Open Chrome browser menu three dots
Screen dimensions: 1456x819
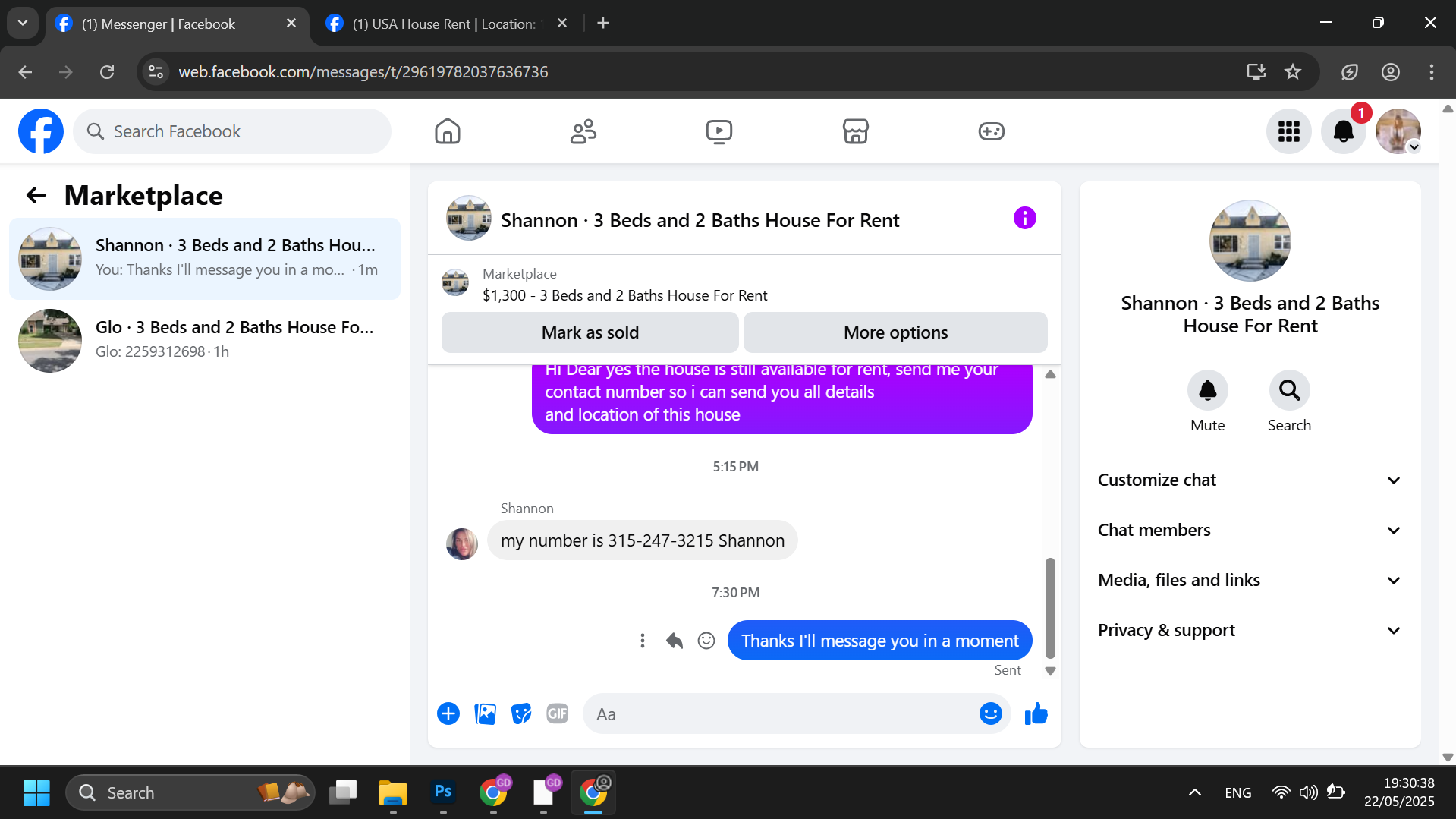coord(1431,71)
